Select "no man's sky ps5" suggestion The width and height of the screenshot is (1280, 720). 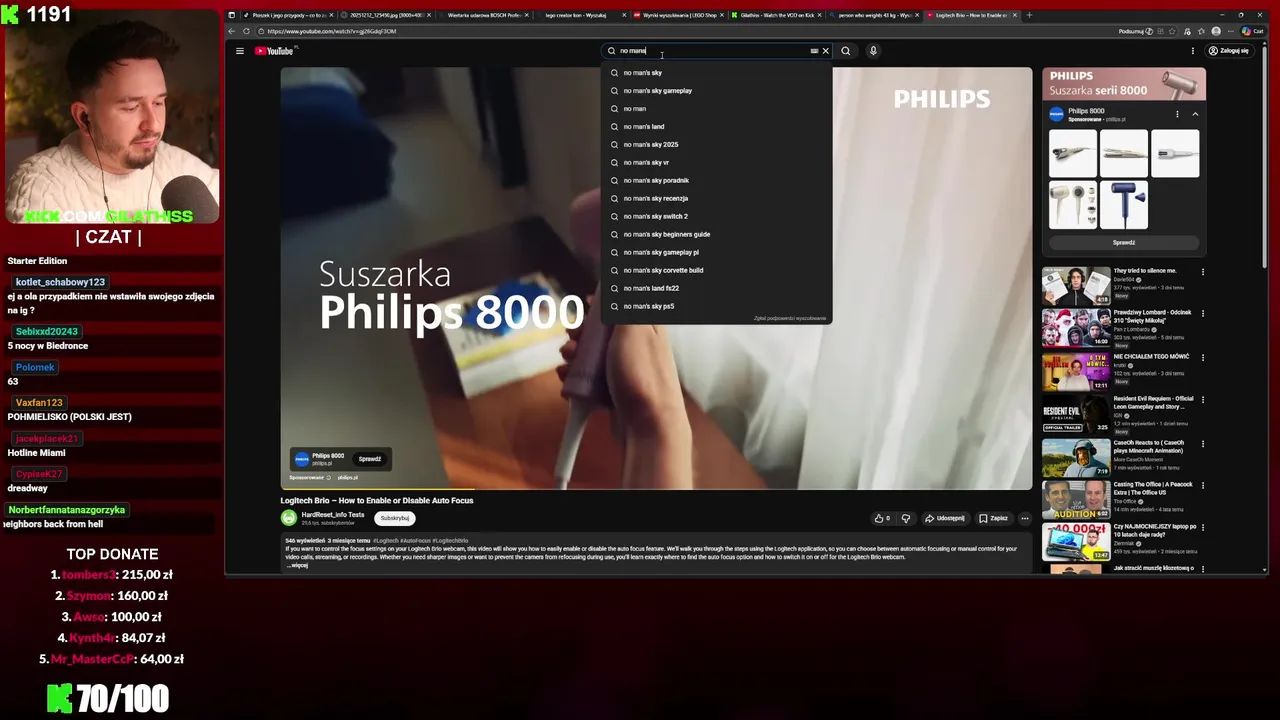pyautogui.click(x=716, y=307)
